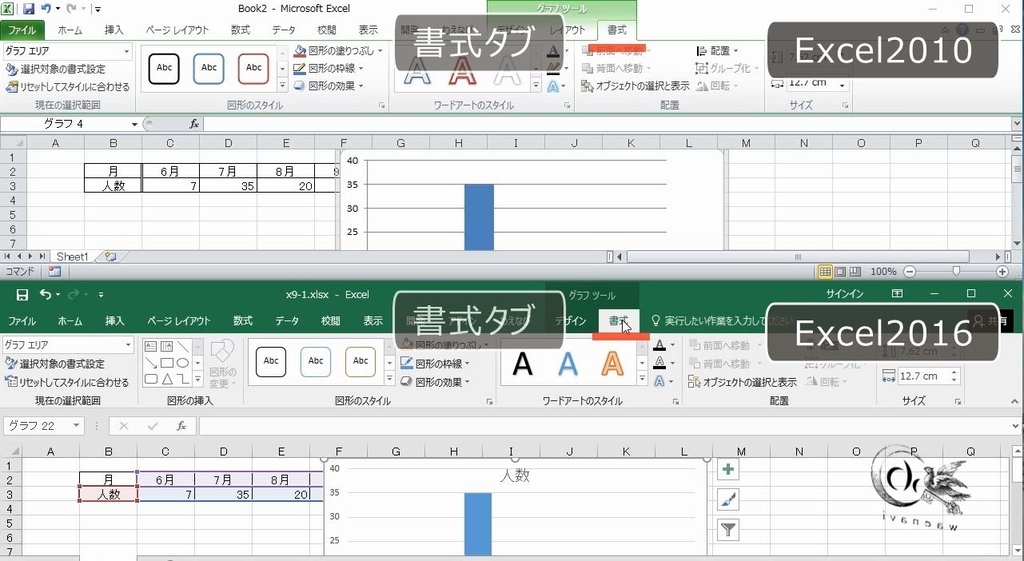Select red-outlined Abc shape style in Excel 2010

click(253, 68)
